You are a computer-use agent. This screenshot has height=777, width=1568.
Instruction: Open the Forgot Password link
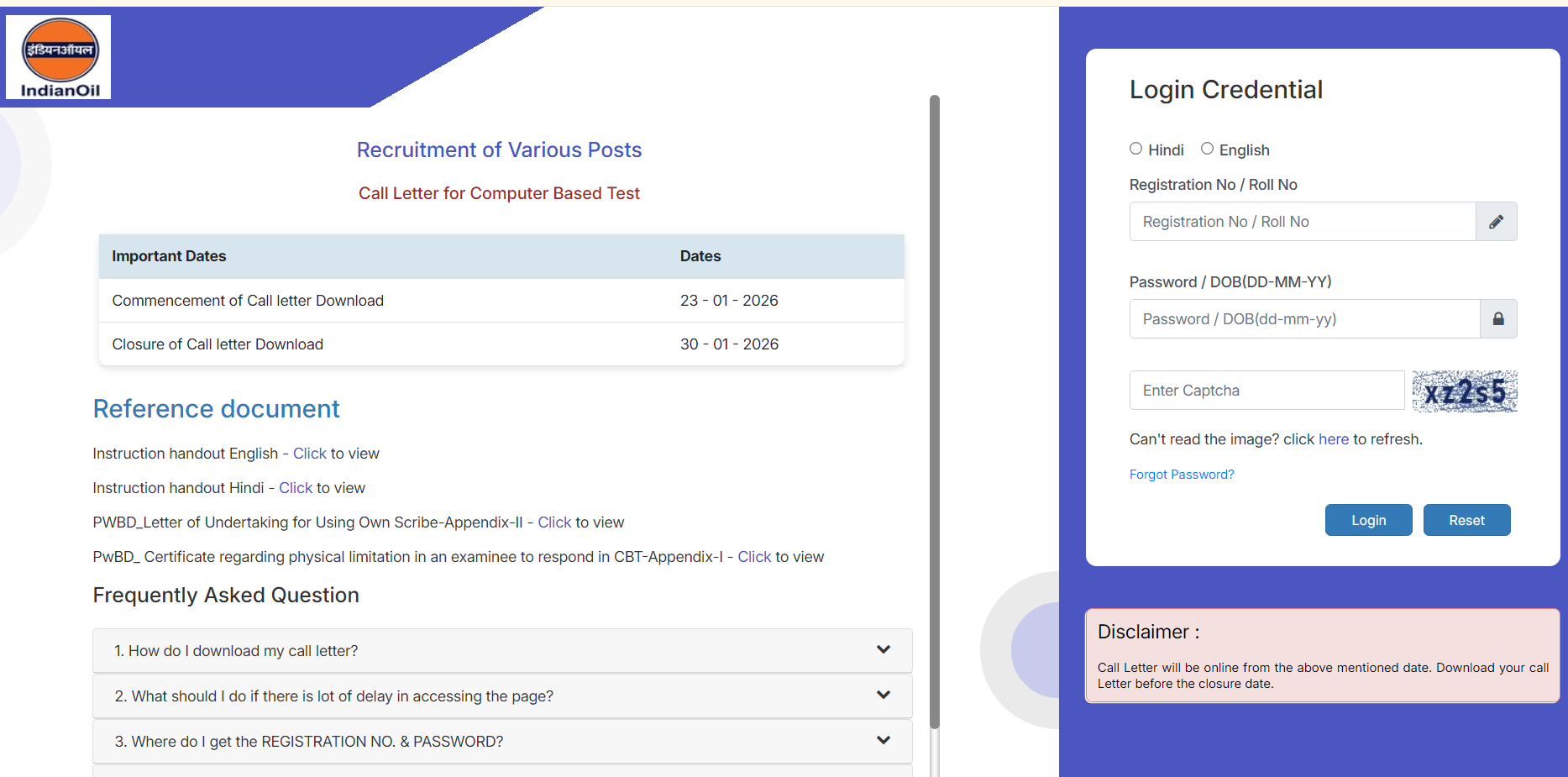(x=1181, y=475)
